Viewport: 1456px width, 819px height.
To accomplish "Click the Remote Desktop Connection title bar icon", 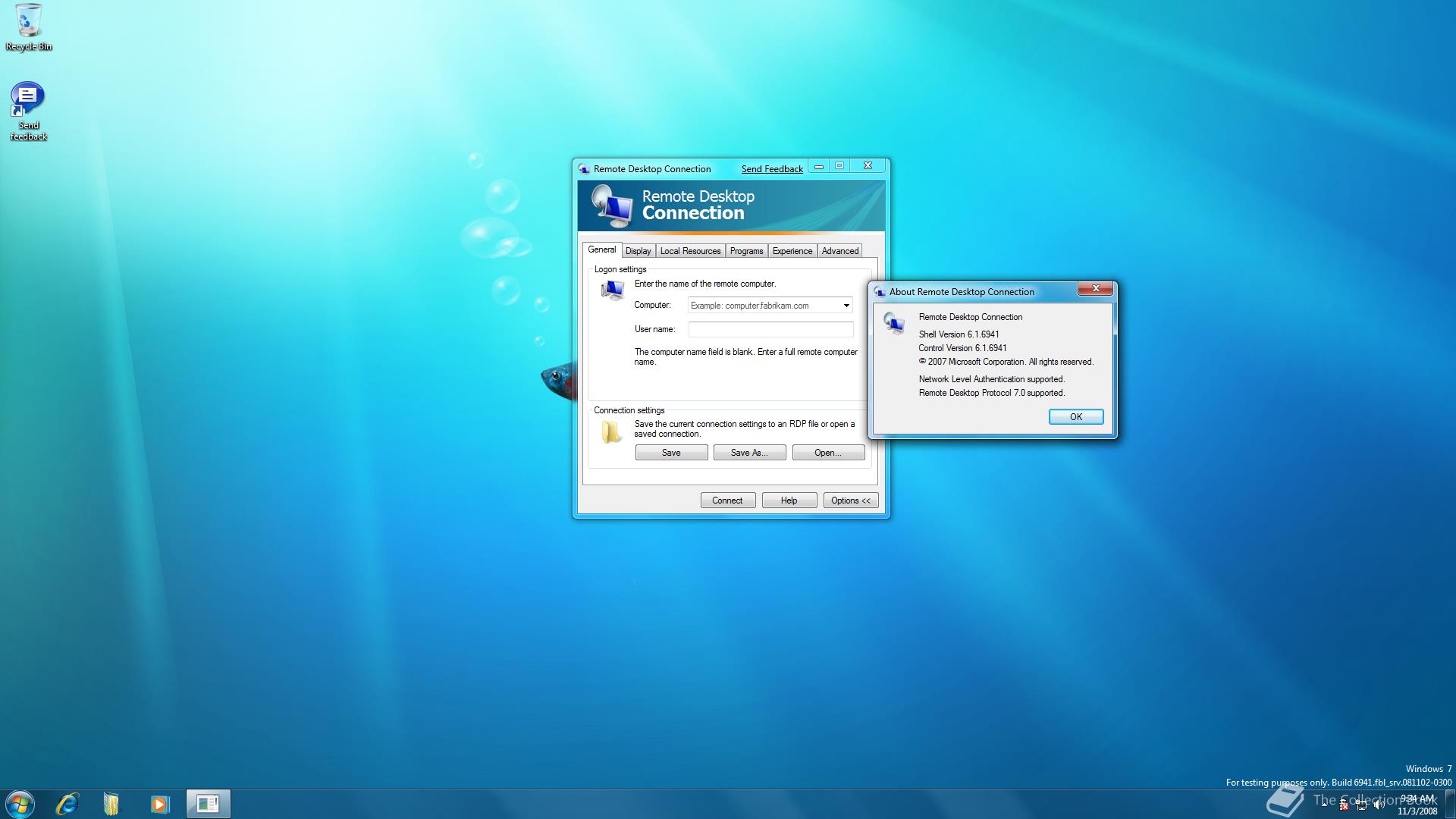I will coord(584,169).
